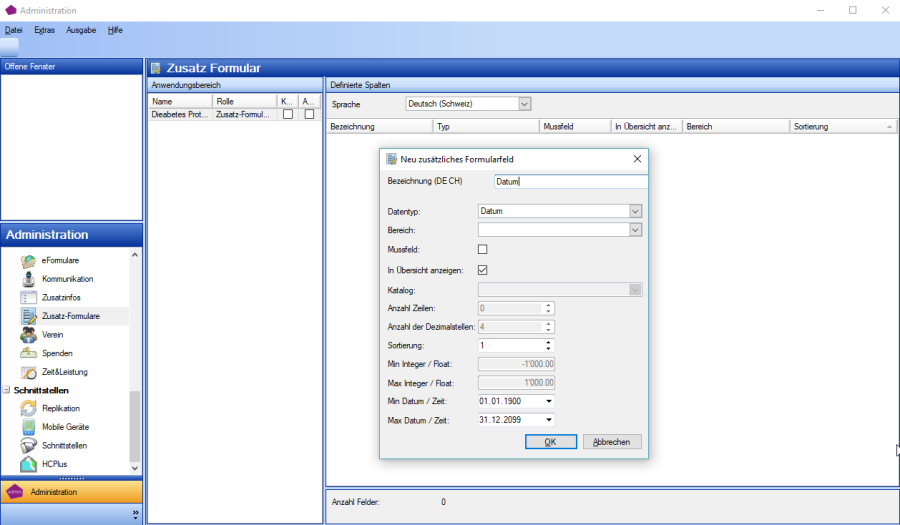Open the eFormulare sidebar icon

(x=29, y=261)
